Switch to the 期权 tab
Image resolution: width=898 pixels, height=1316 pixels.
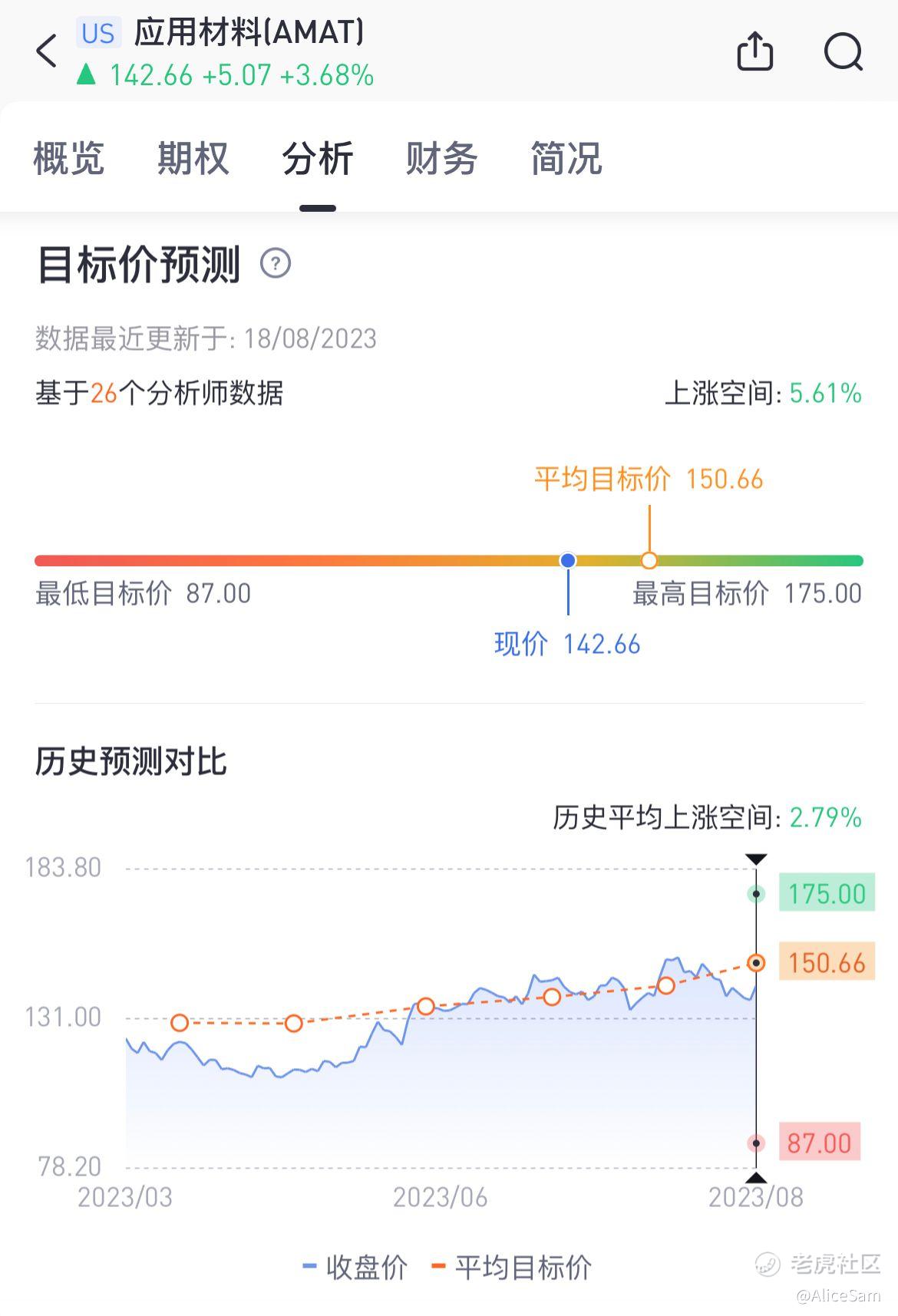pos(193,159)
